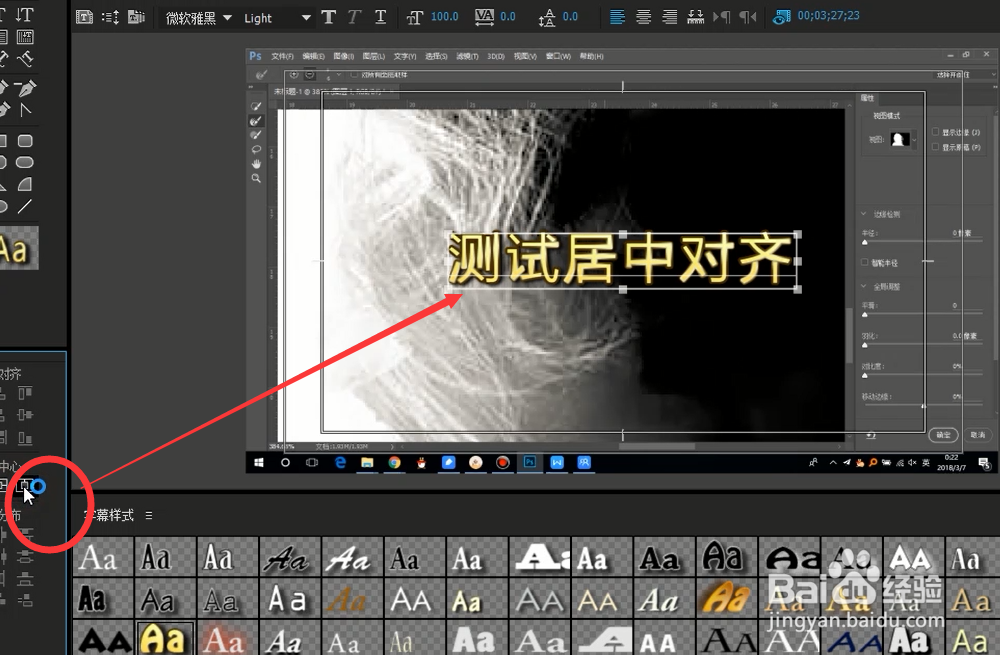Image resolution: width=1000 pixels, height=655 pixels.
Task: Select the Vertical Area Type tool
Action: coord(25,36)
